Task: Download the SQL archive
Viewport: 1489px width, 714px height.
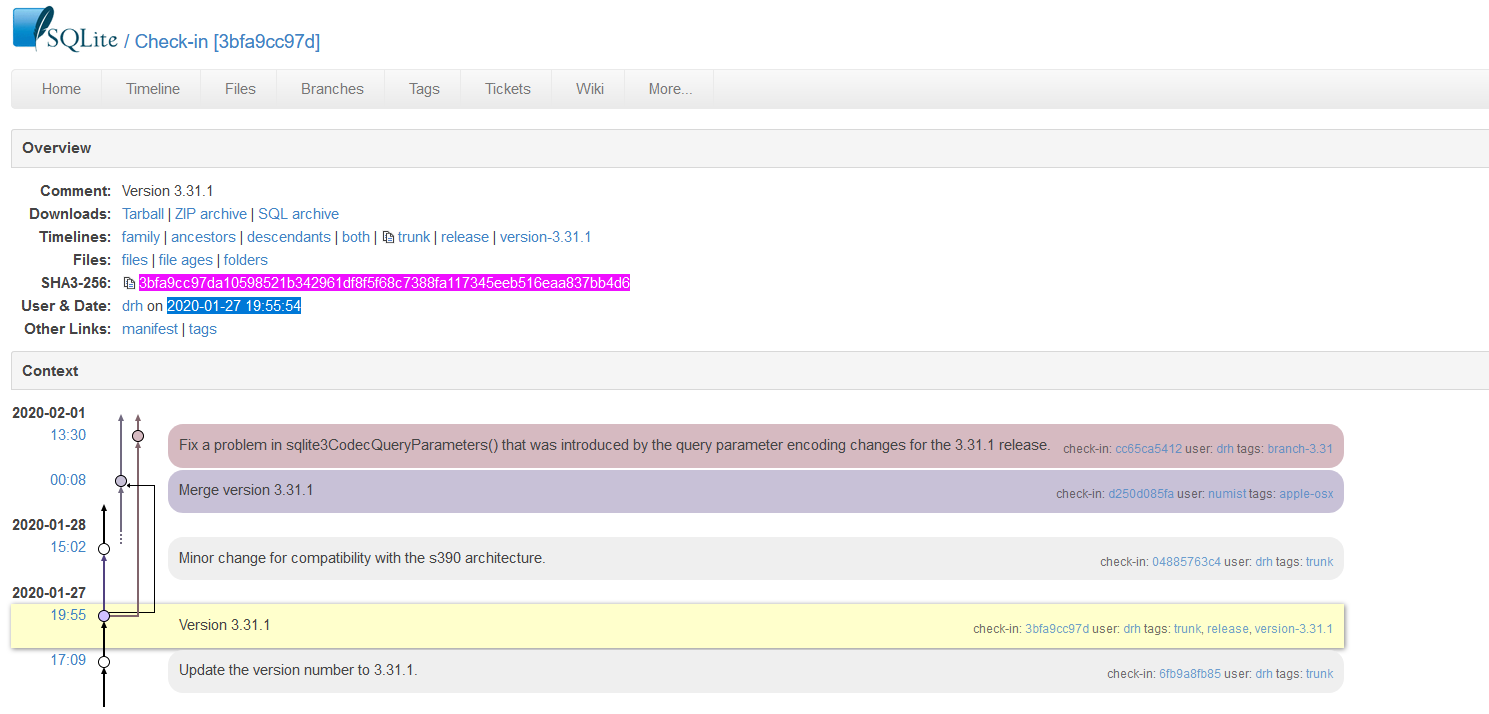Action: (x=298, y=214)
